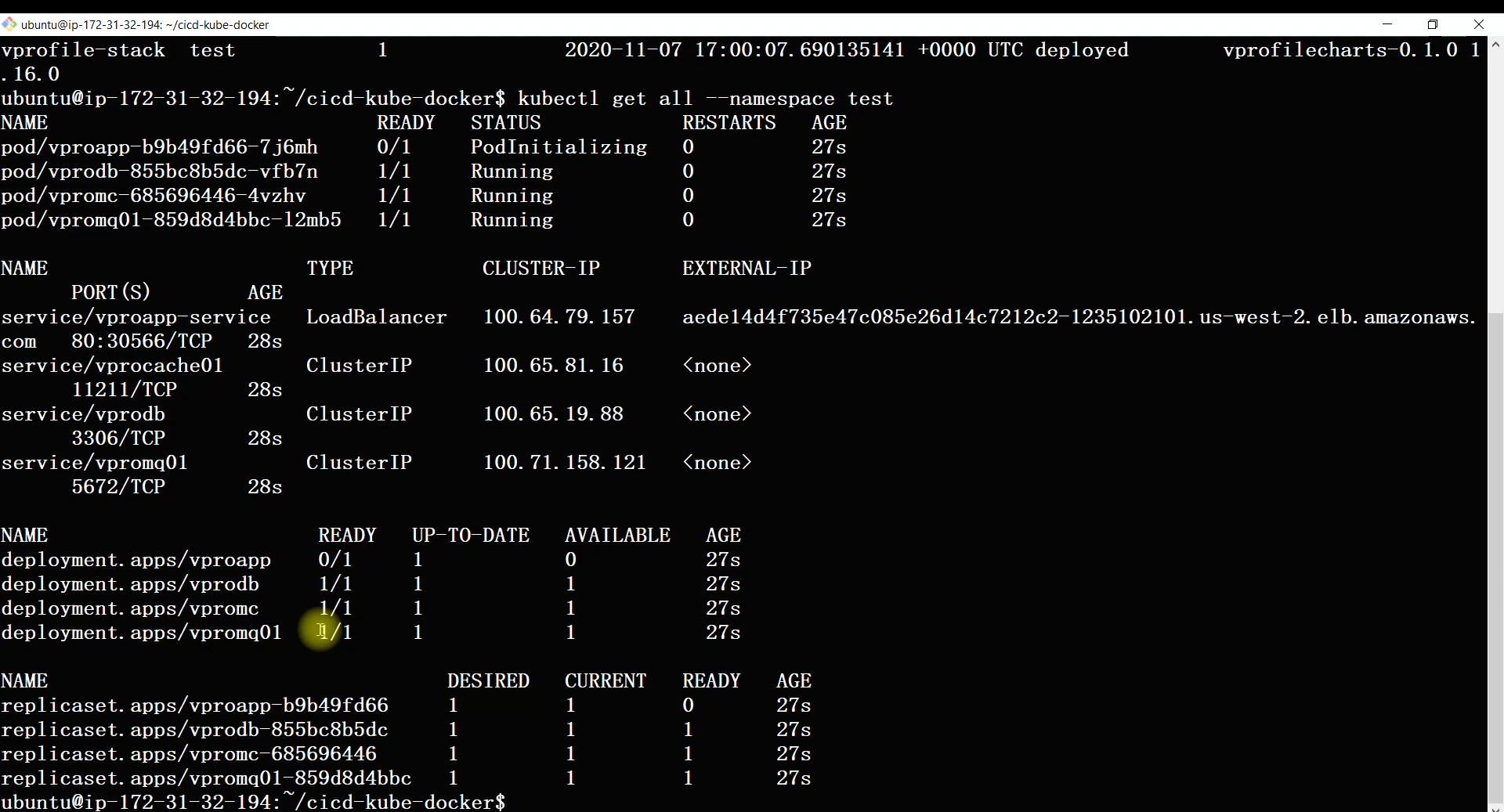Select pod/vproapp-b9b49fd66-7j6mh text

pyautogui.click(x=159, y=147)
